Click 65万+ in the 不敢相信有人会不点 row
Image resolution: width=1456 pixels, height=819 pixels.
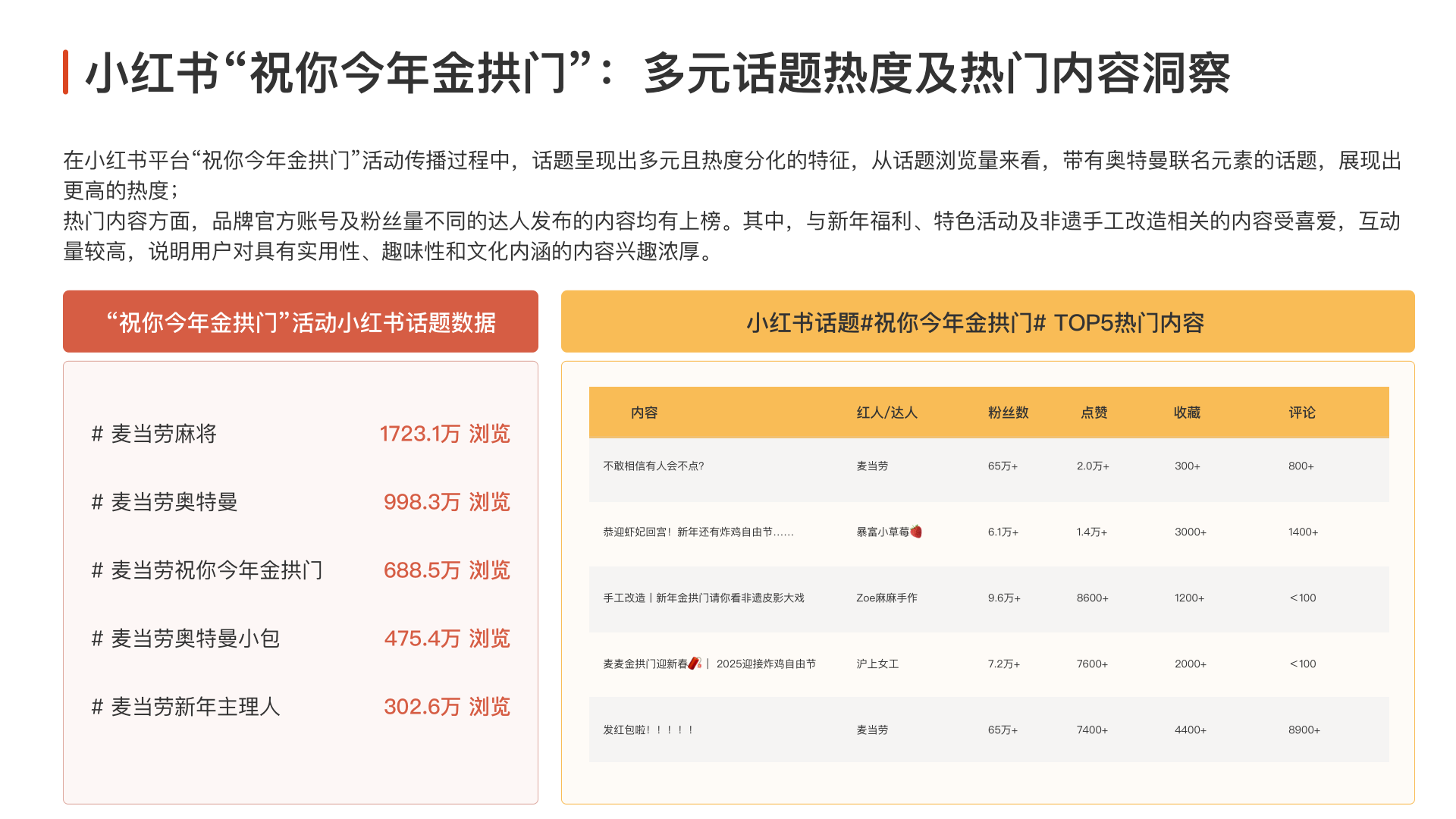coord(1003,466)
